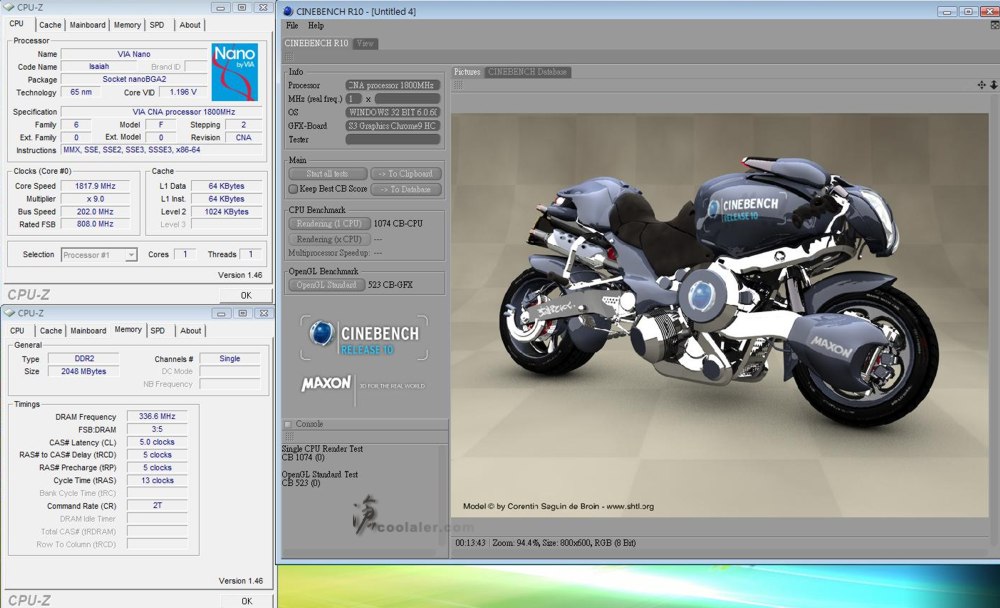Click the OS field in Cinebench Info

[x=393, y=112]
